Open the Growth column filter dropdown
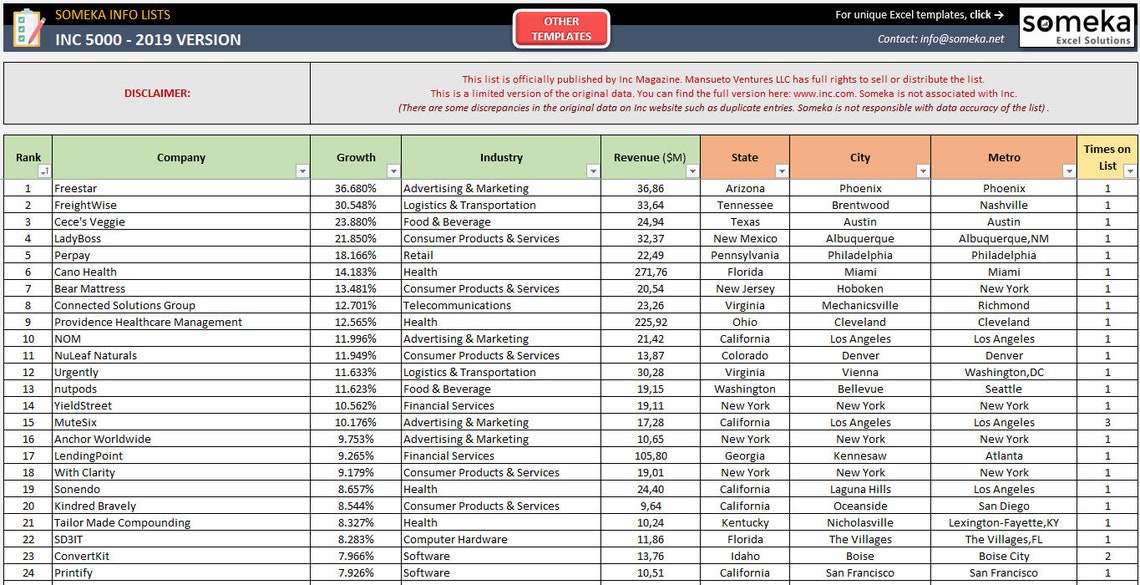The image size is (1140, 585). coord(393,172)
